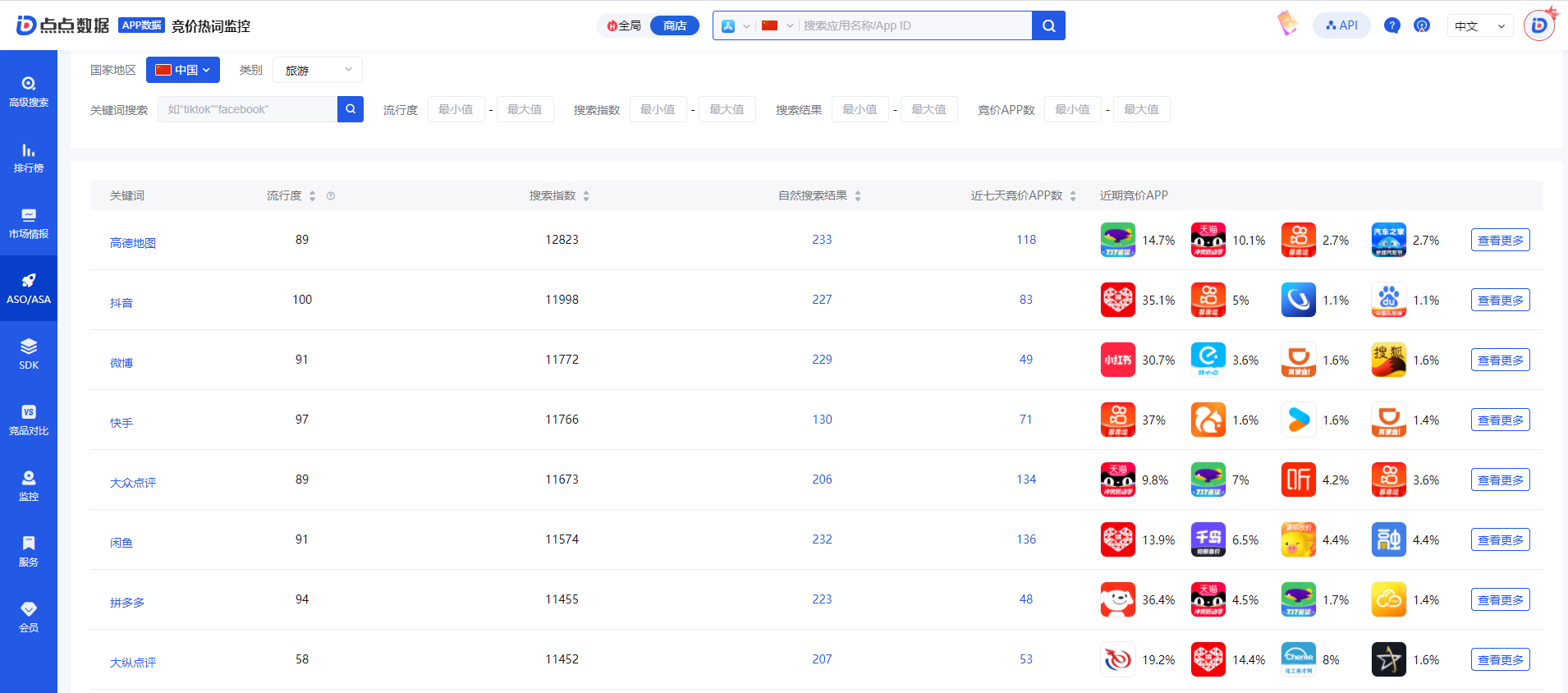Open the 抖音 keyword link
The height and width of the screenshot is (693, 1568).
[x=121, y=303]
